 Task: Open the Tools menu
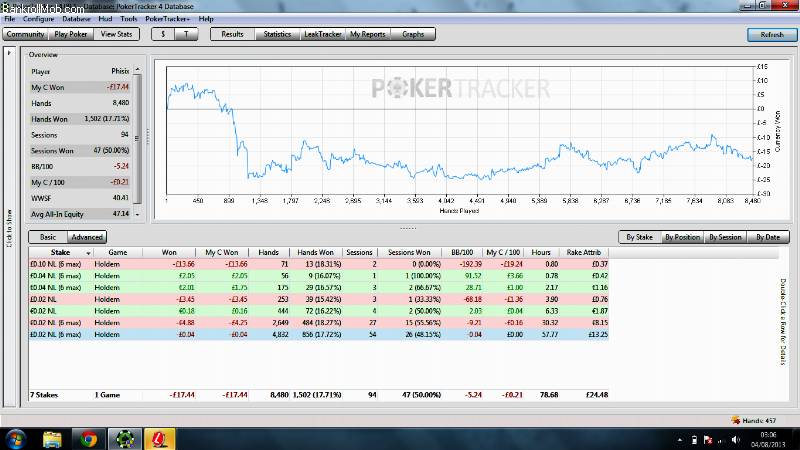click(x=129, y=19)
